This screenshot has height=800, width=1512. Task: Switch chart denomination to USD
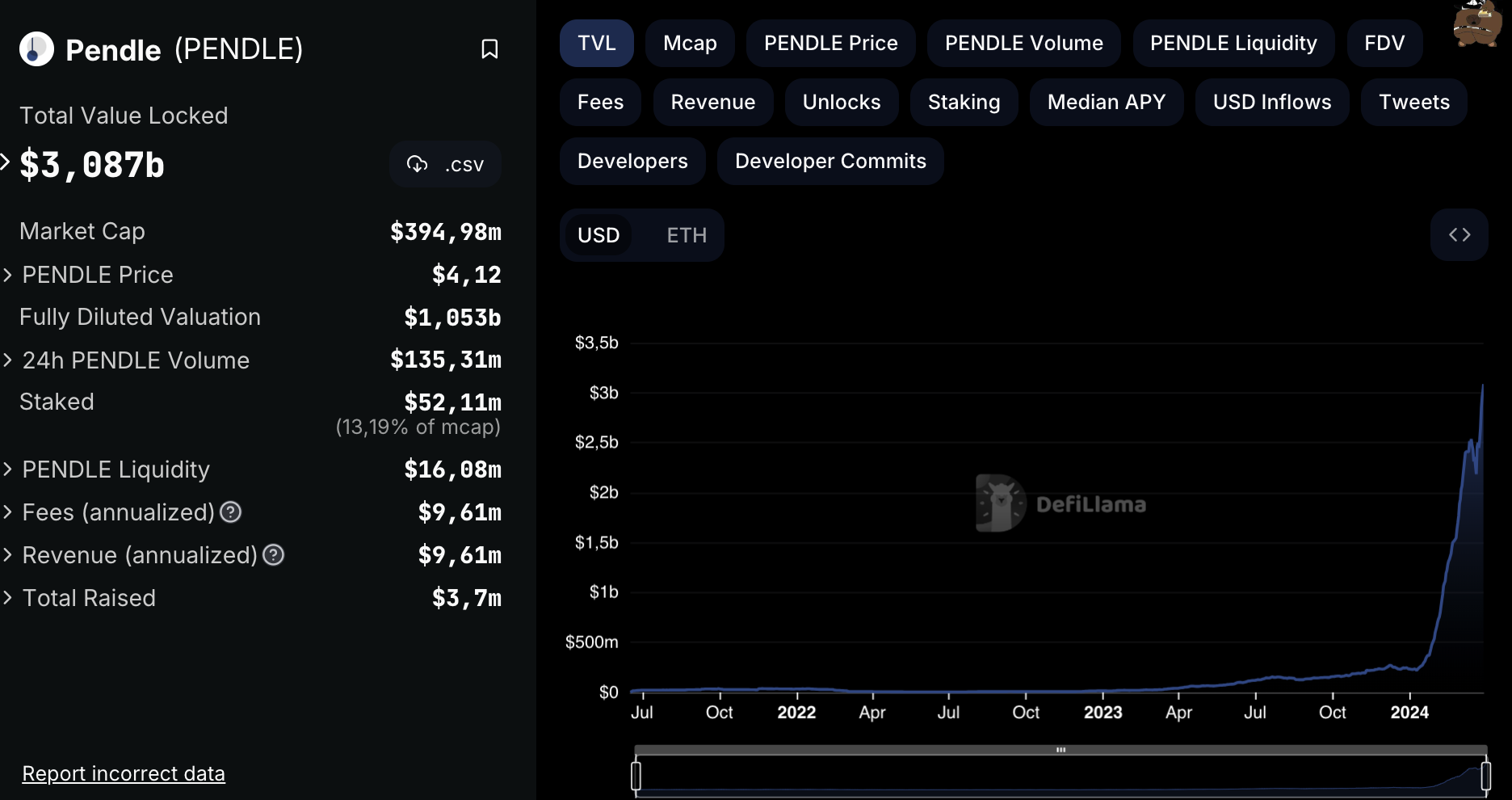pyautogui.click(x=598, y=235)
